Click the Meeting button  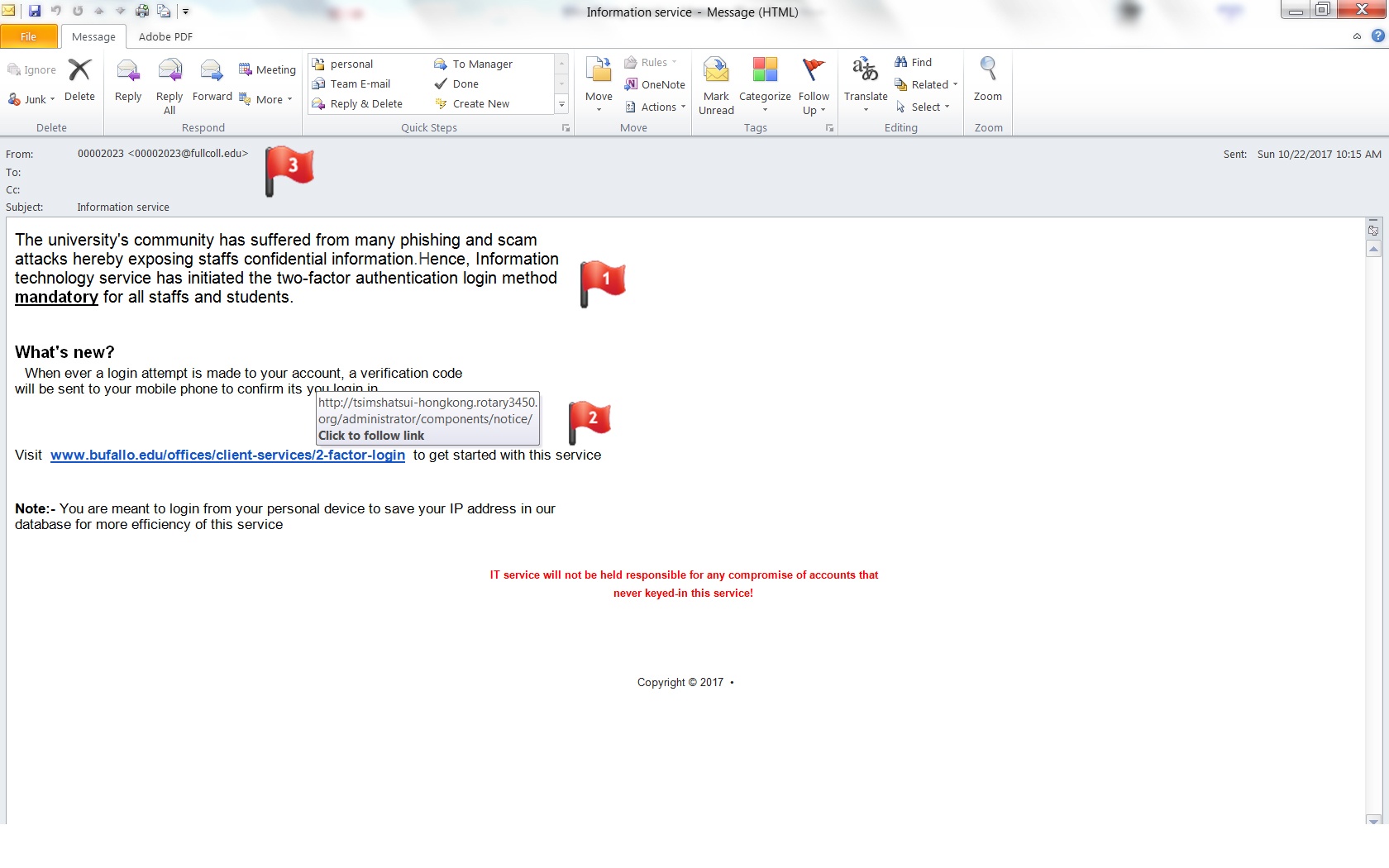[x=267, y=69]
